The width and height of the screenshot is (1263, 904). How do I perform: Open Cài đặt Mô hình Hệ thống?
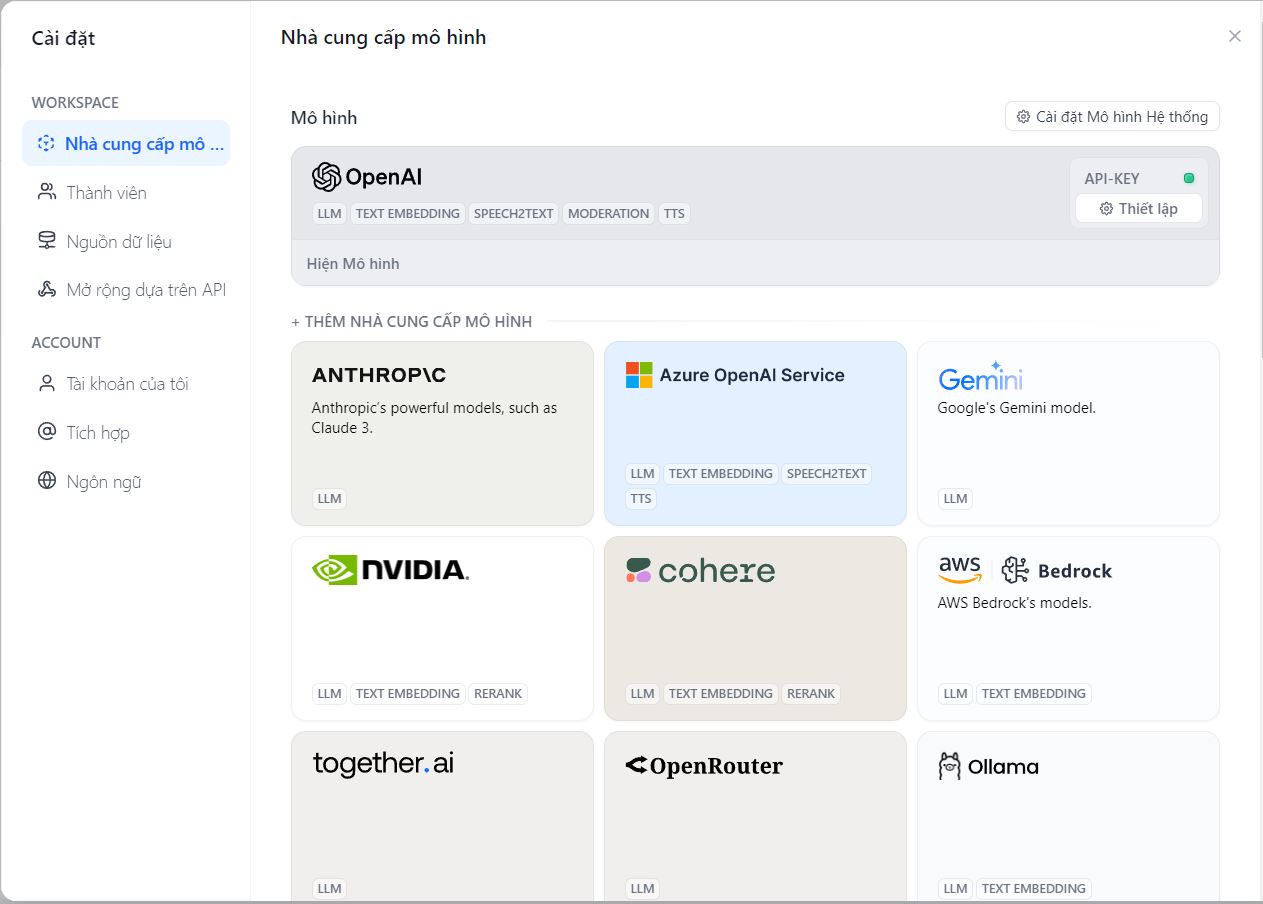1112,117
